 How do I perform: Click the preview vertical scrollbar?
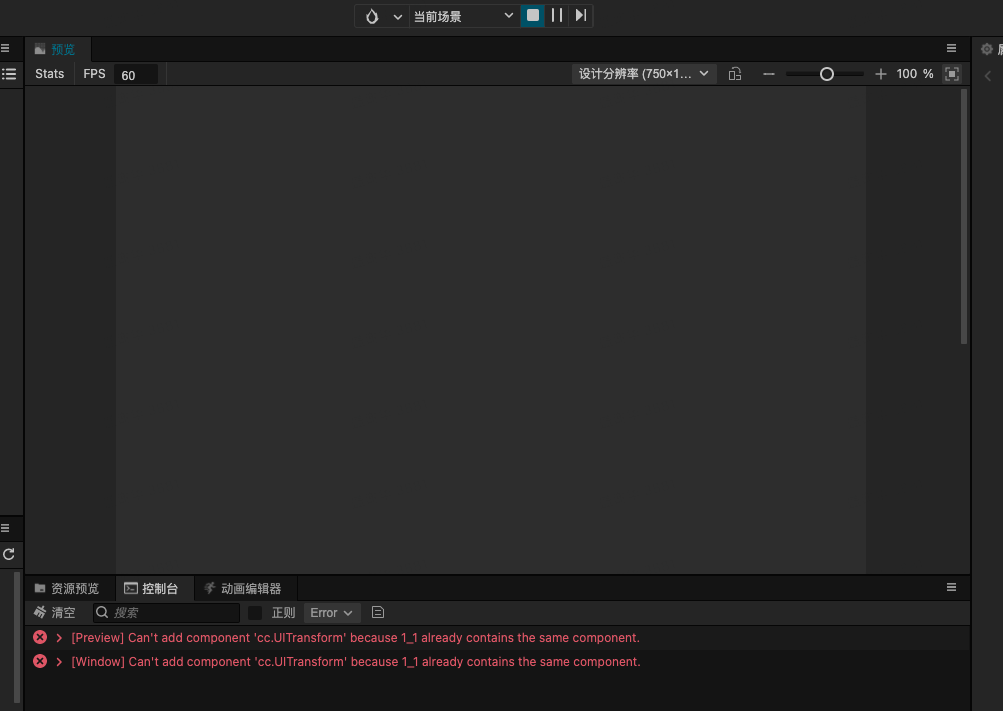click(x=964, y=217)
